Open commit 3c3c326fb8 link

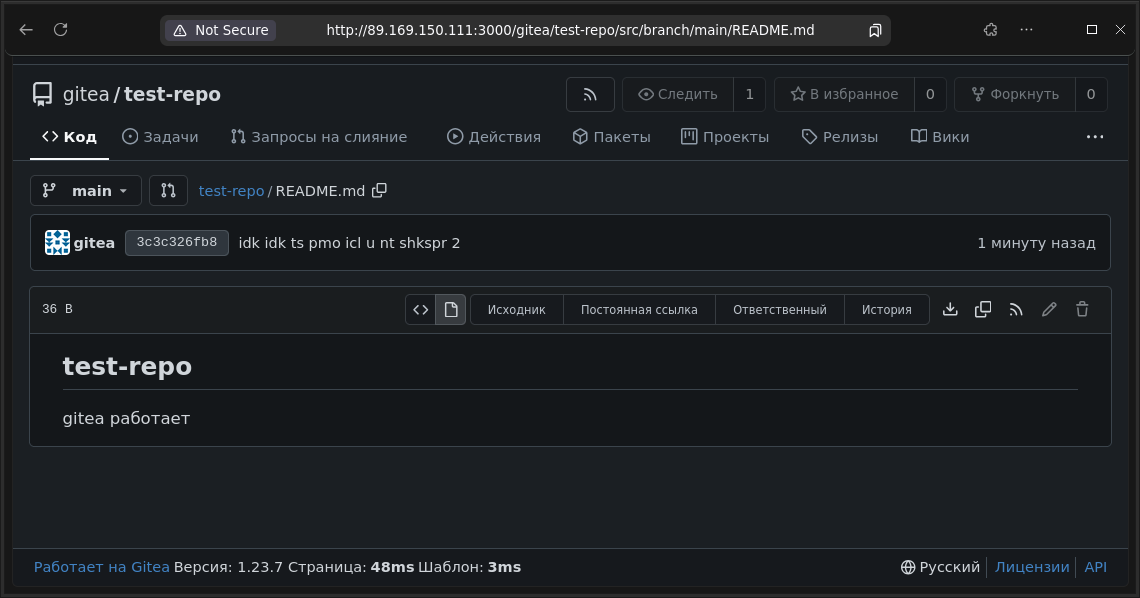click(177, 243)
